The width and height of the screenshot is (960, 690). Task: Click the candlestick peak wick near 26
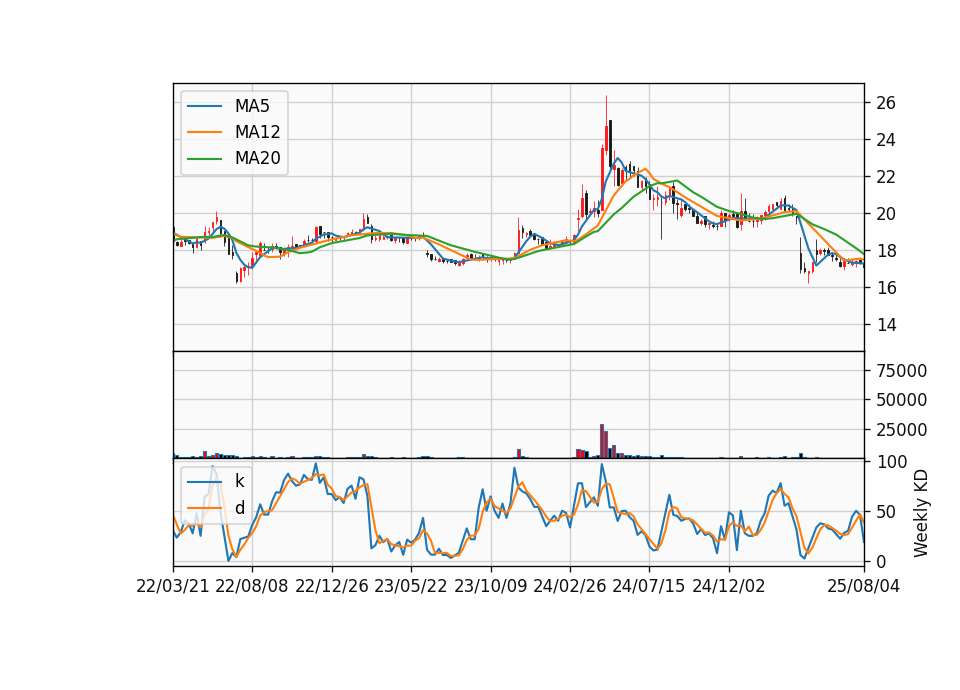click(607, 110)
